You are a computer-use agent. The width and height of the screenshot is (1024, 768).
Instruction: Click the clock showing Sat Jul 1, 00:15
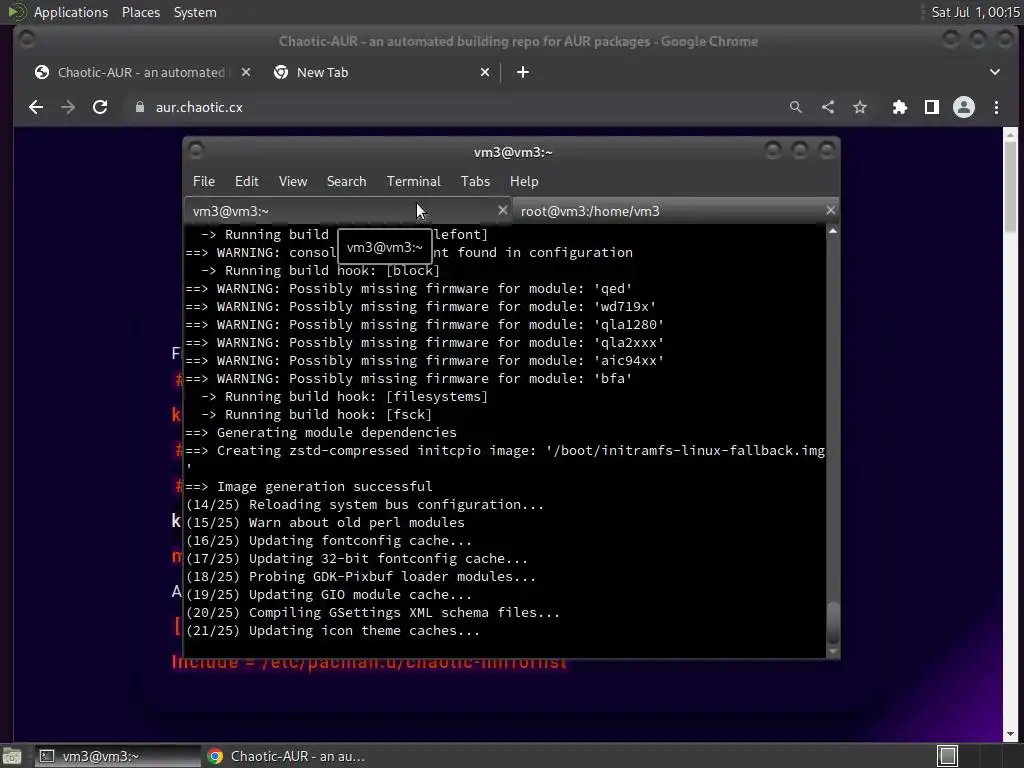point(975,12)
